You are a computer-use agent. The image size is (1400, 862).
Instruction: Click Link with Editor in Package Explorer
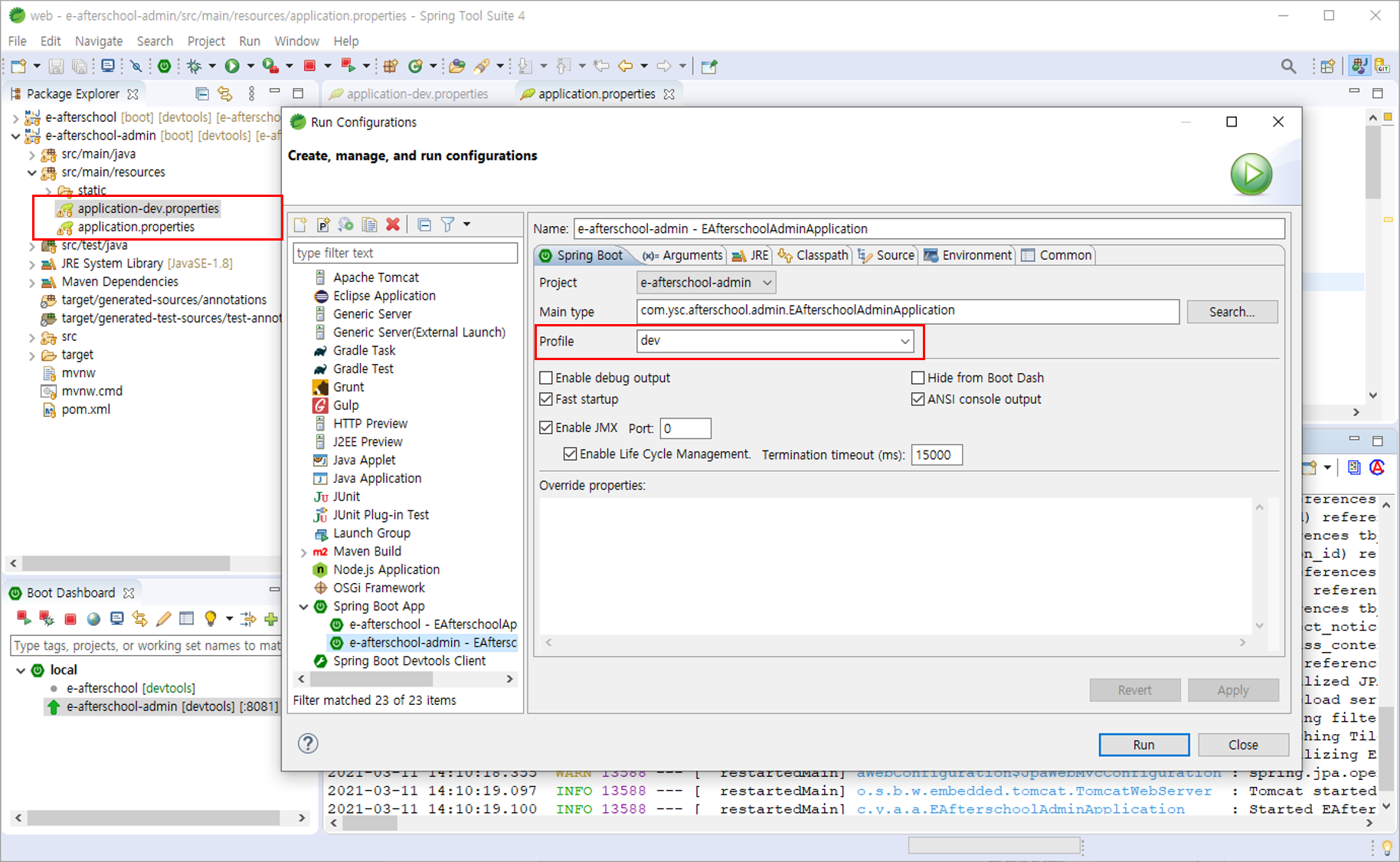(x=225, y=93)
